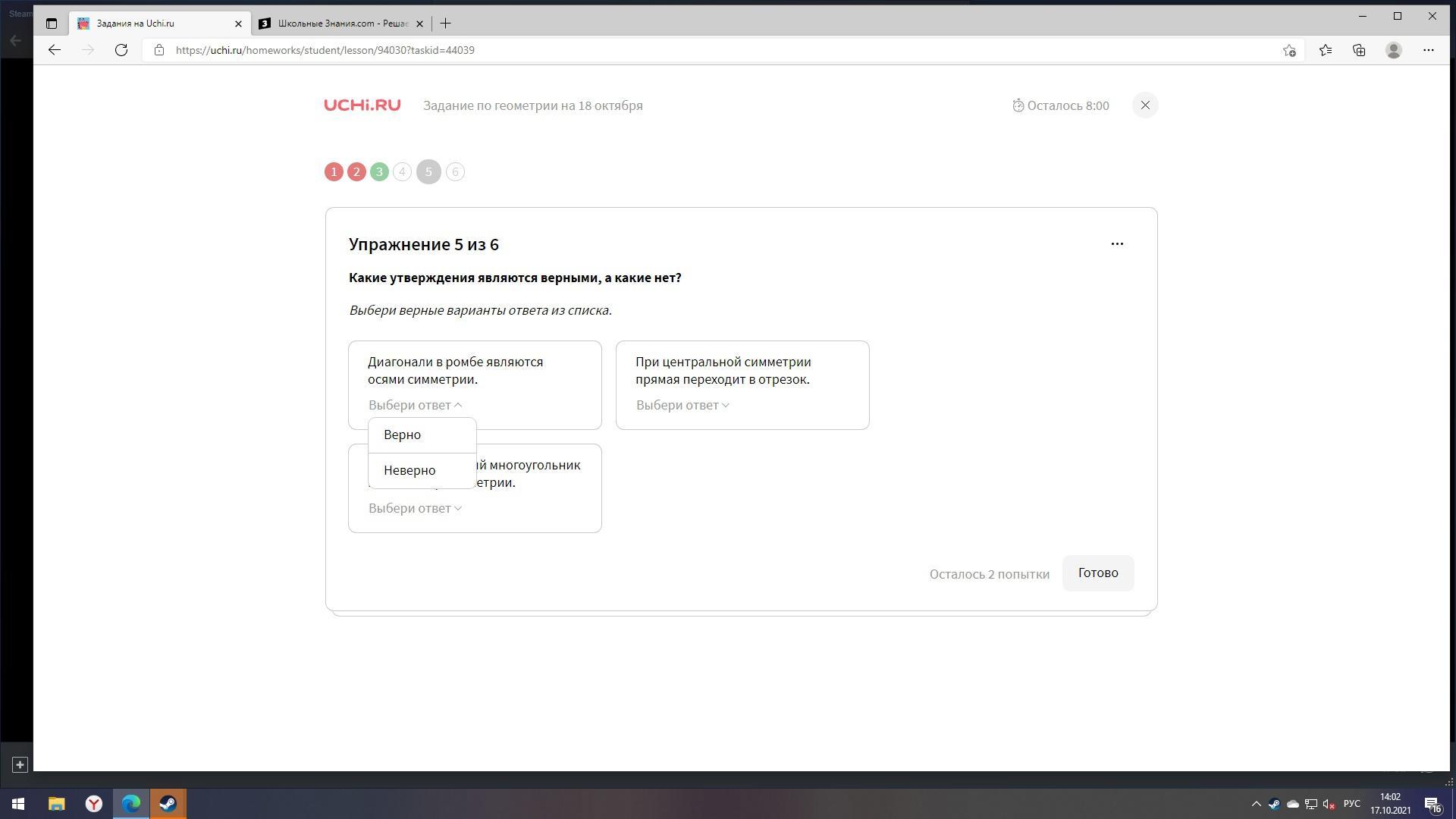Image resolution: width=1456 pixels, height=819 pixels.
Task: Add page to favorites star icon
Action: coord(1289,50)
